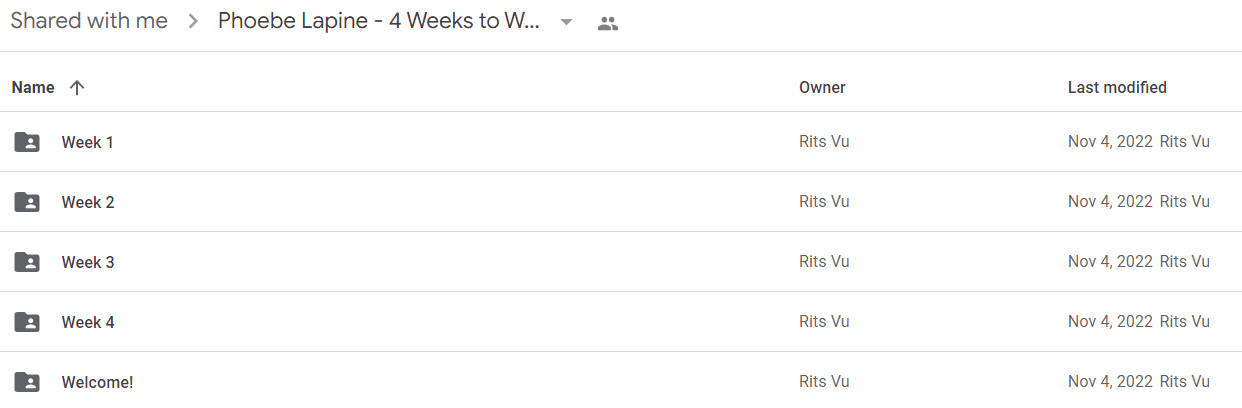Select the Week 2 shared folder icon
Viewport: 1242px width, 408px height.
click(27, 202)
